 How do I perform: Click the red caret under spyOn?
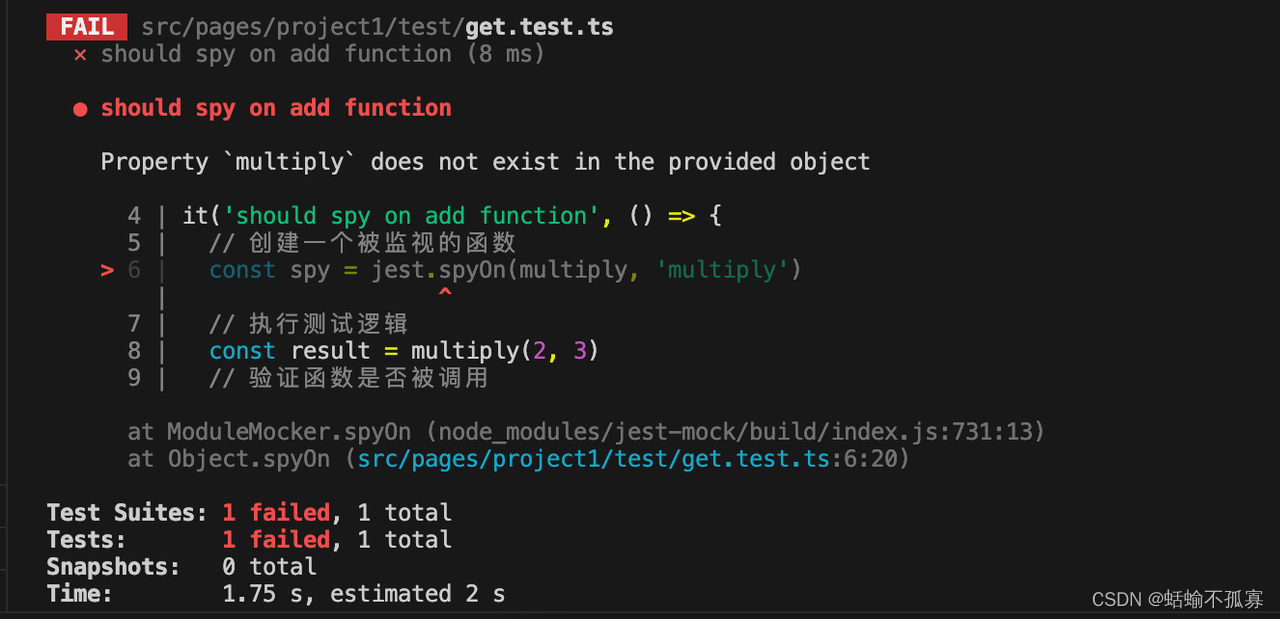click(445, 294)
